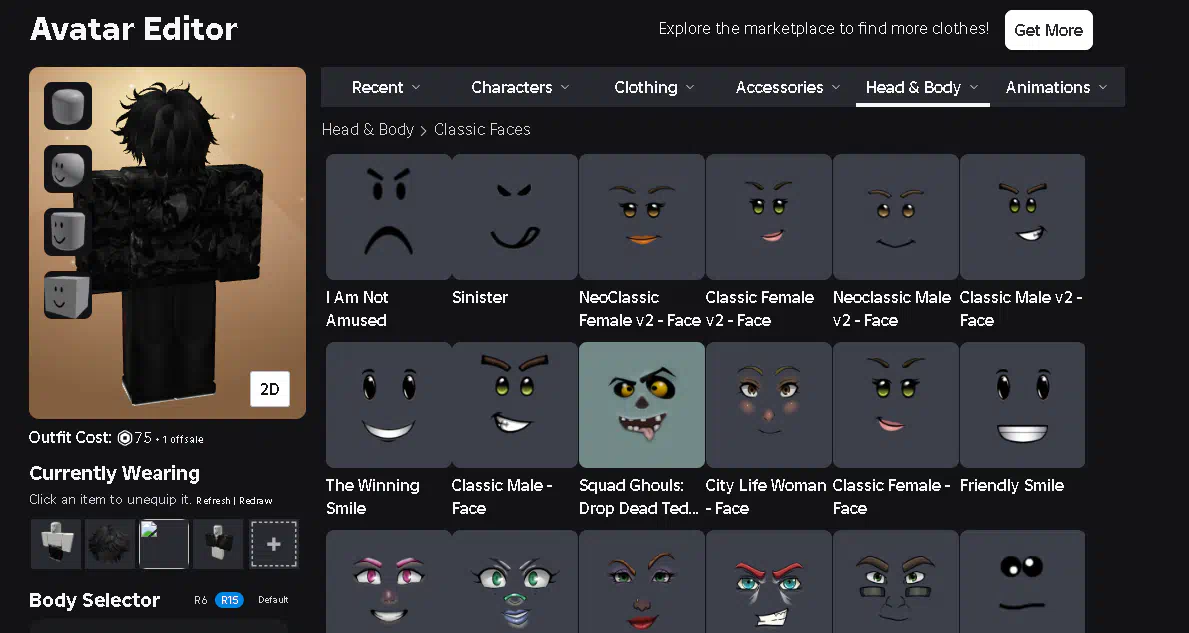Click the 'Classic Female - Face' name text

pyautogui.click(x=892, y=497)
